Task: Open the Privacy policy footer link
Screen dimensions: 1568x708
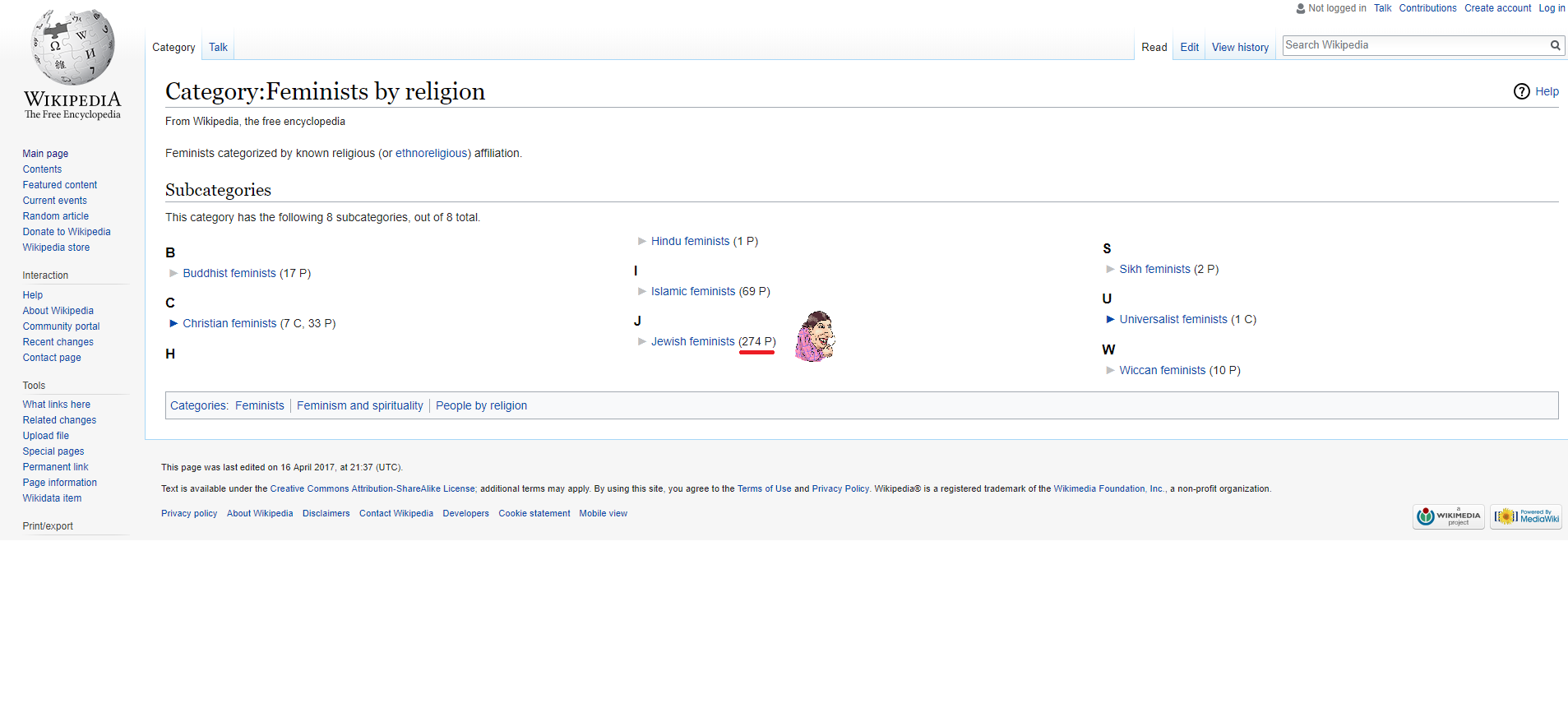Action: (189, 513)
